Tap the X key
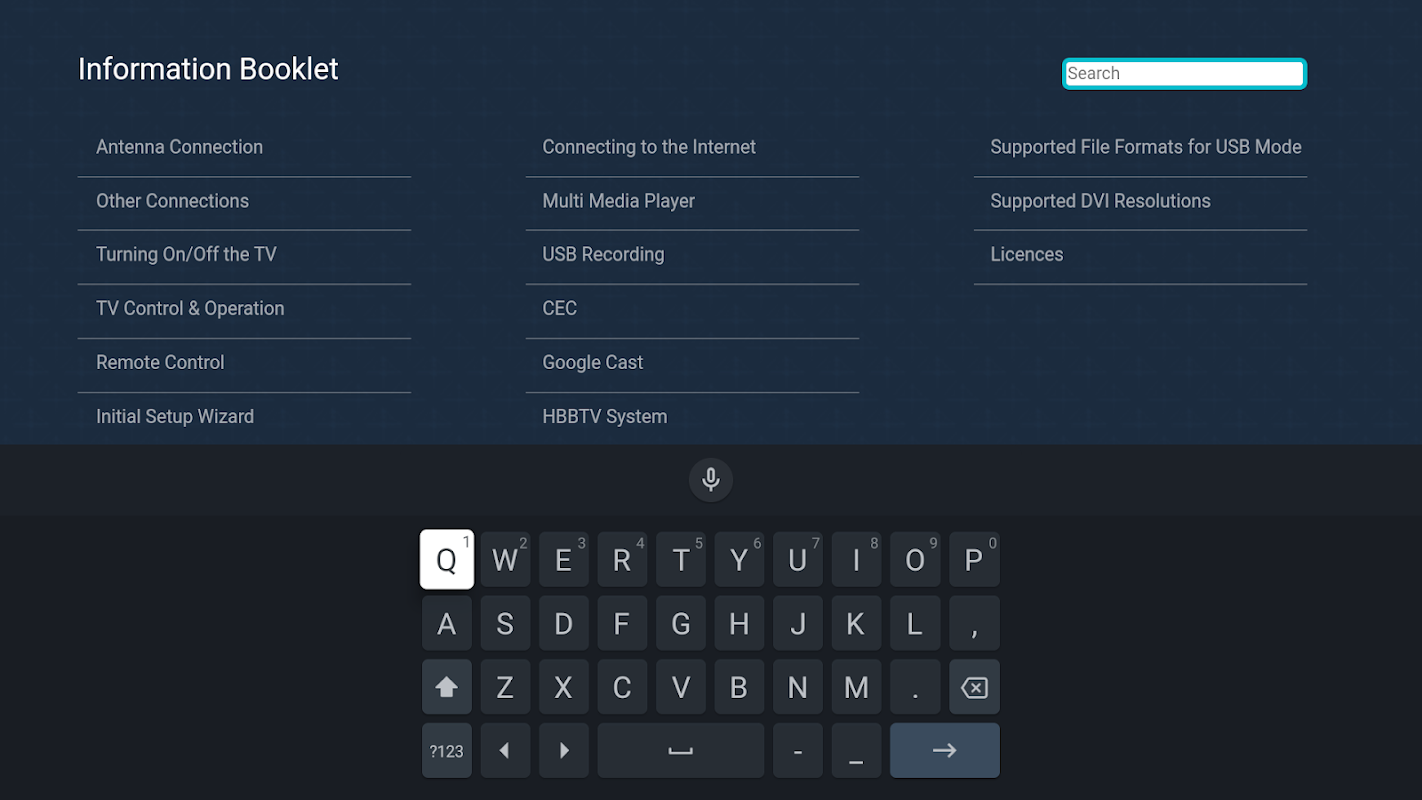The image size is (1422, 800). pyautogui.click(x=564, y=687)
